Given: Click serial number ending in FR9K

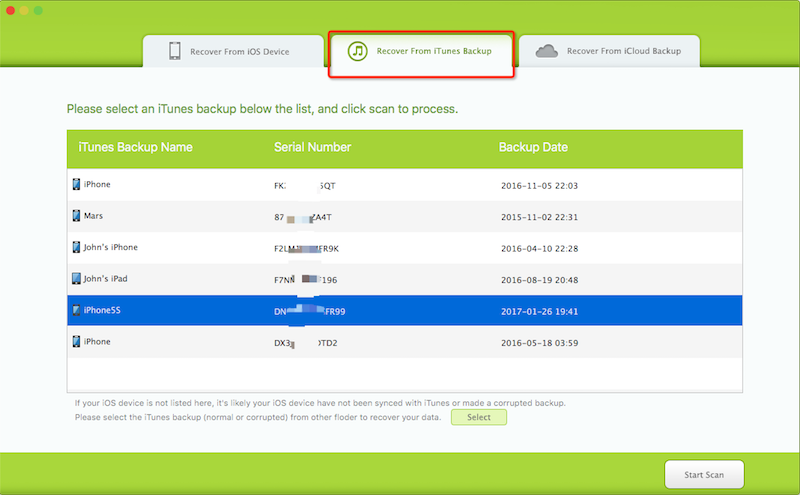Looking at the screenshot, I should pyautogui.click(x=306, y=249).
